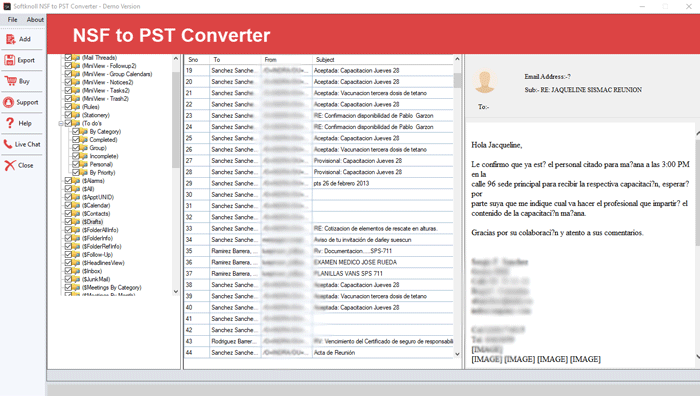Click folder tree scroll up arrow
The height and width of the screenshot is (396, 700).
point(175,58)
